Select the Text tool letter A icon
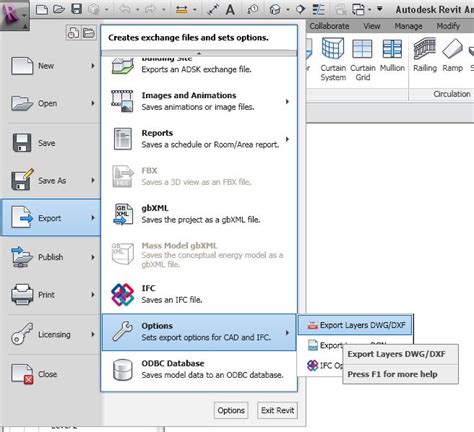This screenshot has width=474, height=432. pos(230,10)
